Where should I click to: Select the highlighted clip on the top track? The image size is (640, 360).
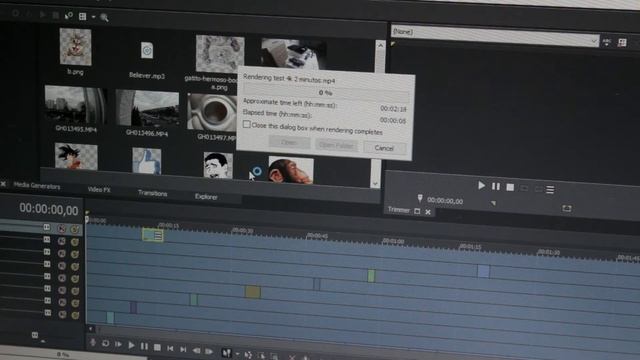point(153,235)
